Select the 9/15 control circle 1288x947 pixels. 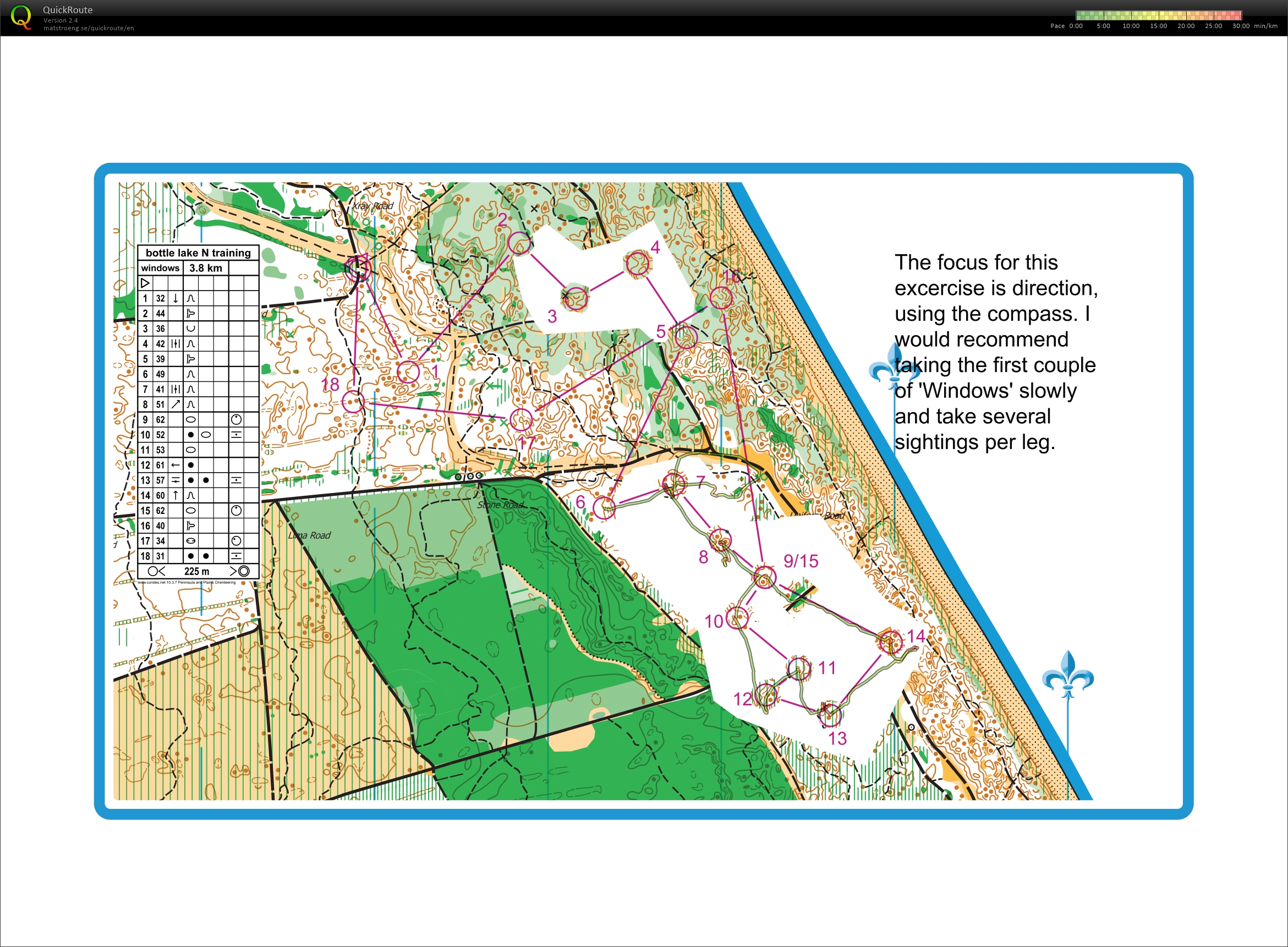[x=765, y=577]
